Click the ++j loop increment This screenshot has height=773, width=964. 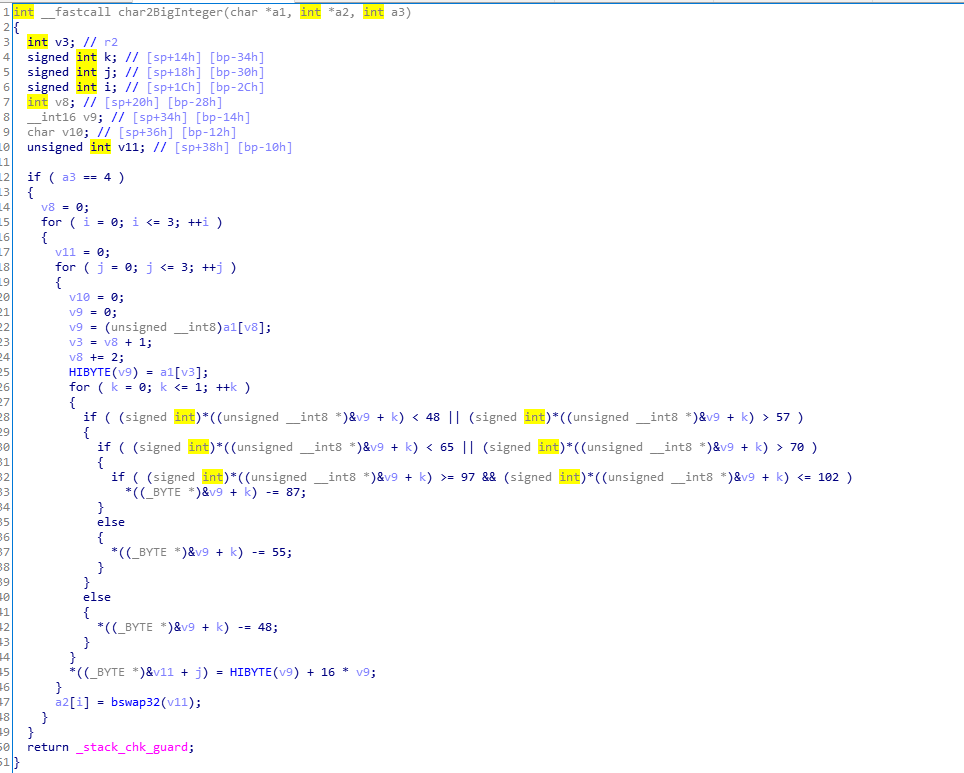tap(213, 268)
